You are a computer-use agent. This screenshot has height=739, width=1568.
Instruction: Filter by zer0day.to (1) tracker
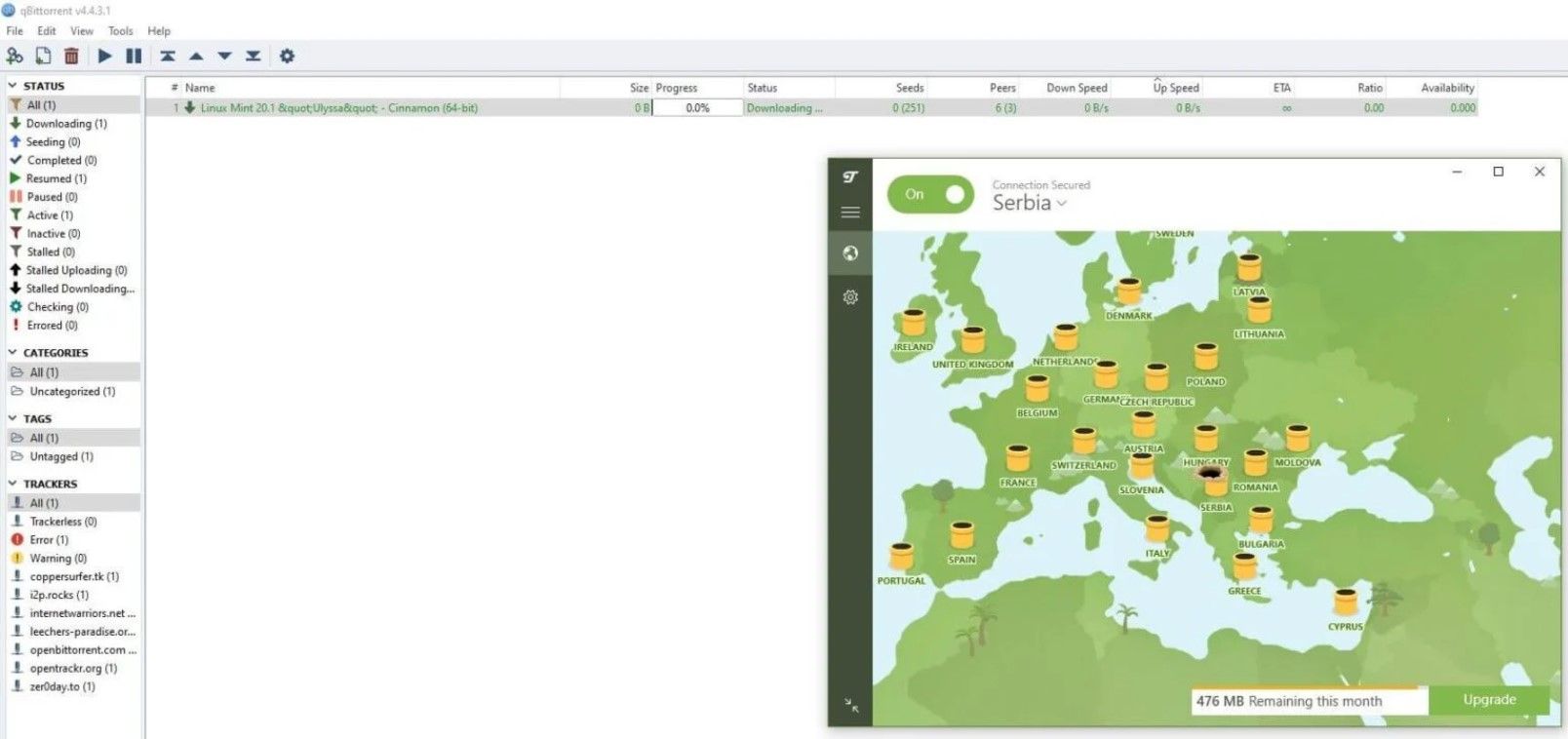point(62,687)
